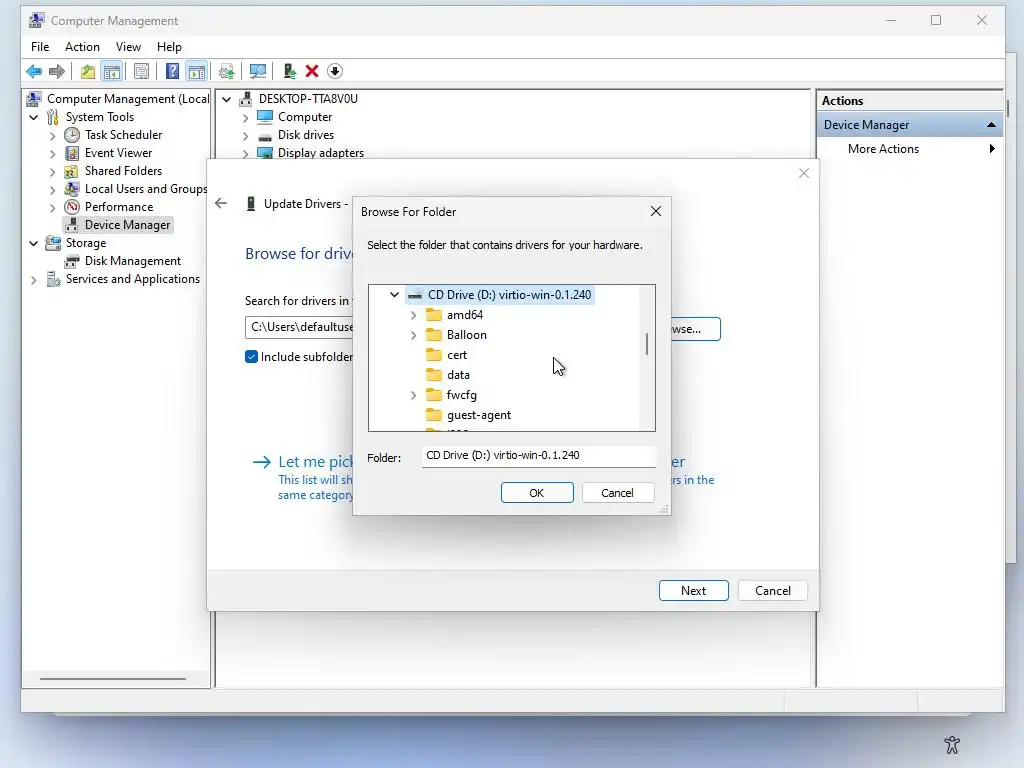Click the Back arrow in Update Drivers wizard
Screen dimensions: 1024x768
tap(221, 203)
